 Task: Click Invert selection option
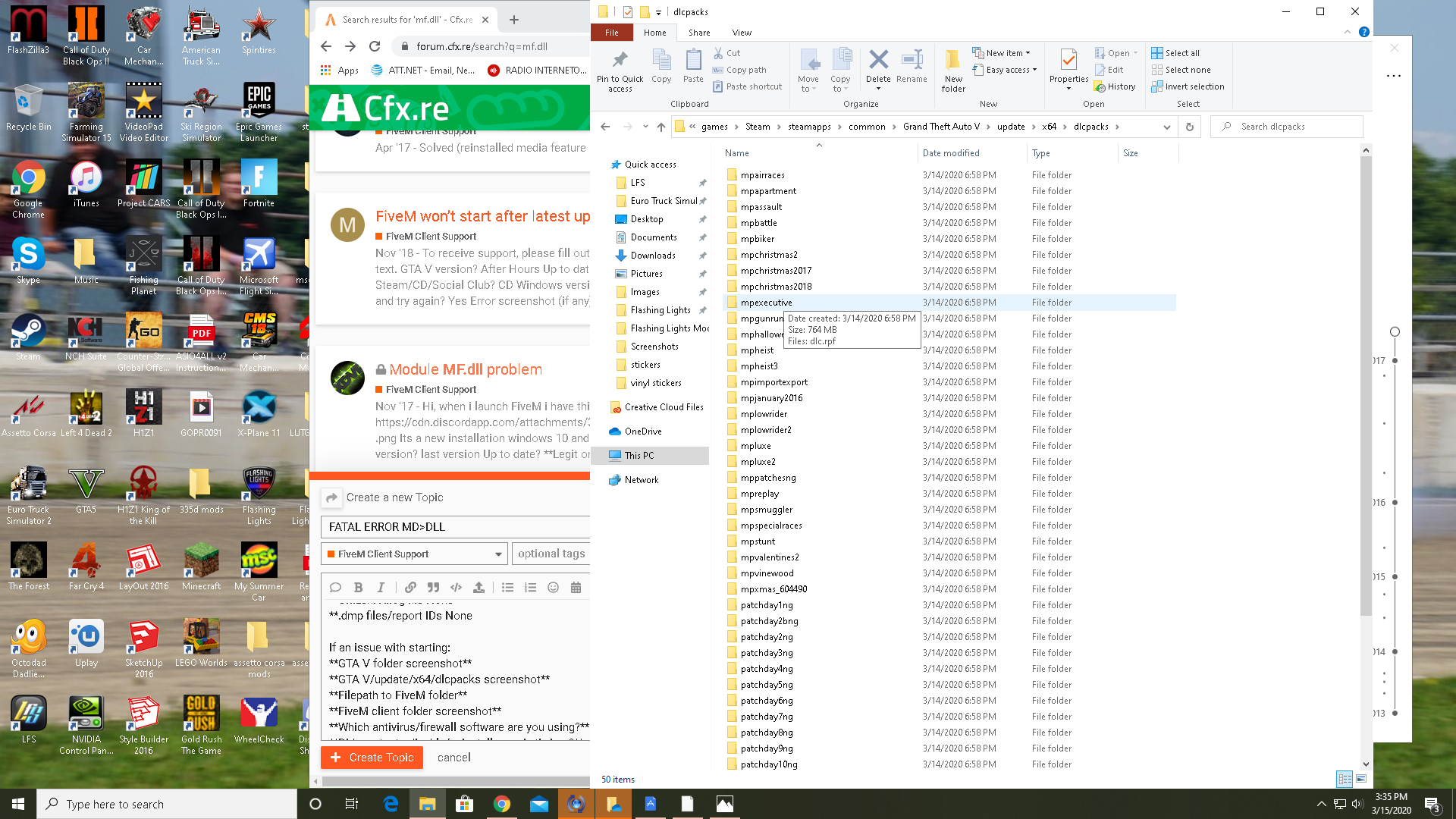1194,86
